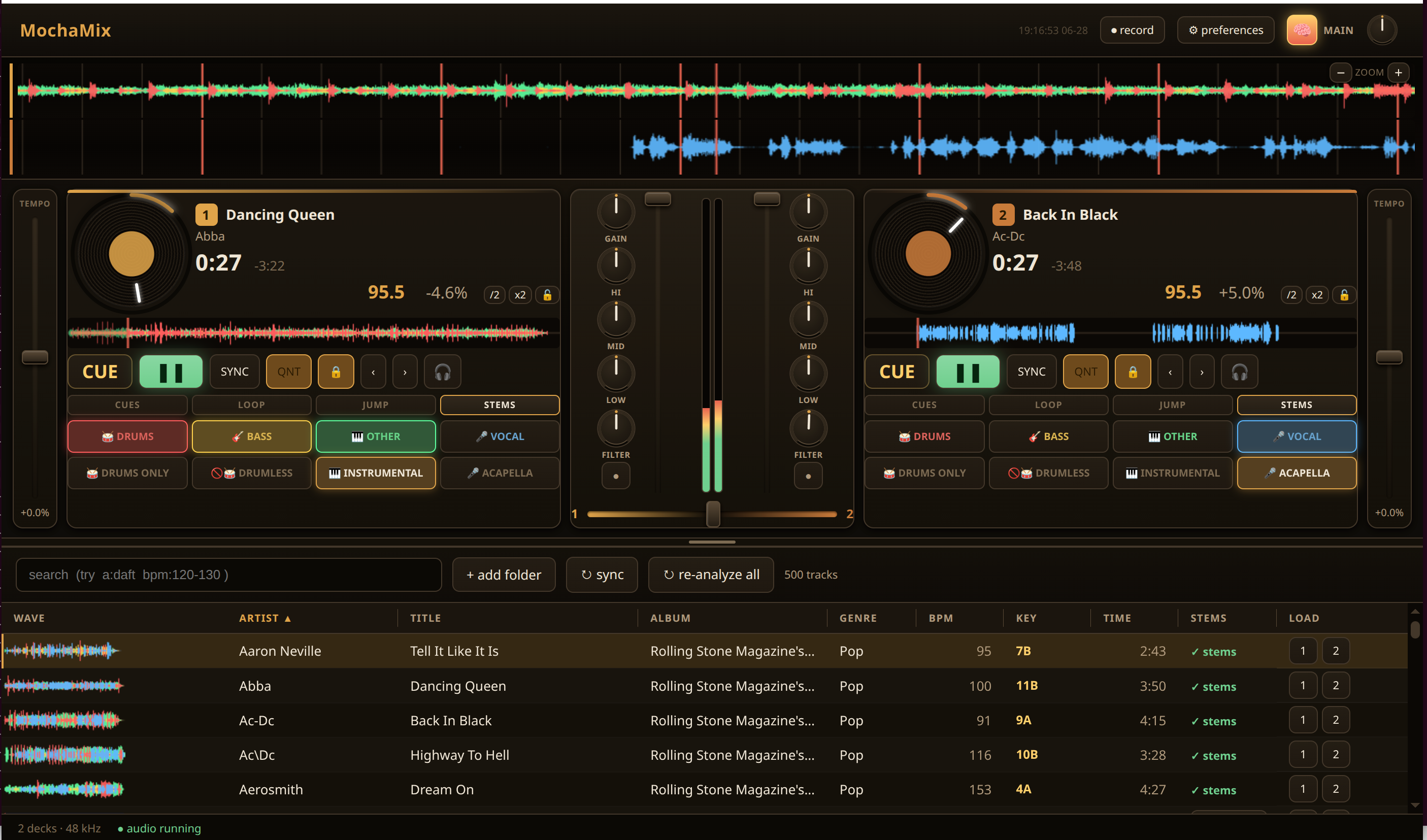Click deck 1 tempo range lock icon
Viewport: 1427px width, 840px height.
(547, 295)
